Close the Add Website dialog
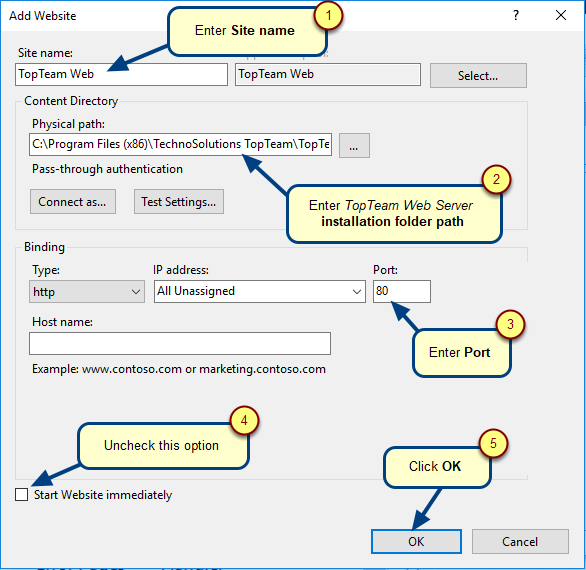Viewport: 586px width, 570px height. [x=561, y=15]
